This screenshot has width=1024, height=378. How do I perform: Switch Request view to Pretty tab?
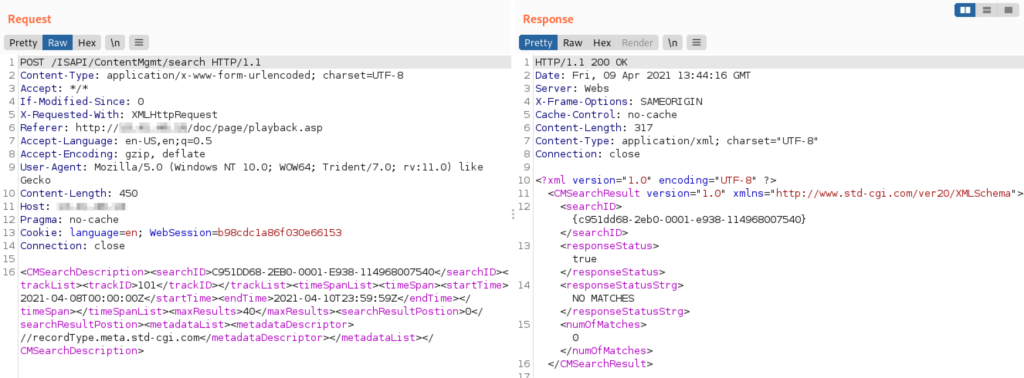[x=23, y=43]
